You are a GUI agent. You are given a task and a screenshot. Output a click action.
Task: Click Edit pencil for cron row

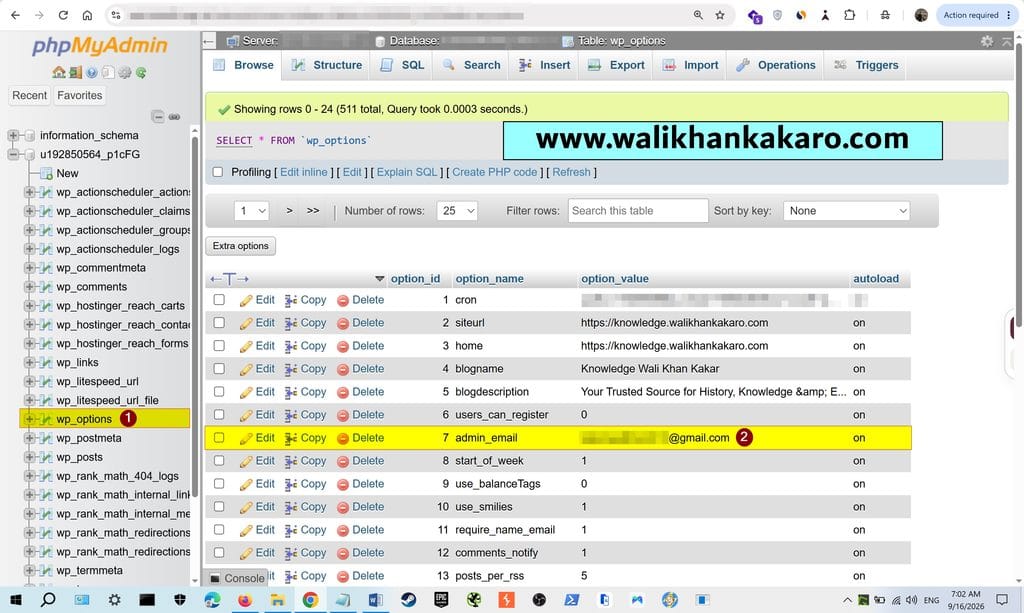(246, 300)
